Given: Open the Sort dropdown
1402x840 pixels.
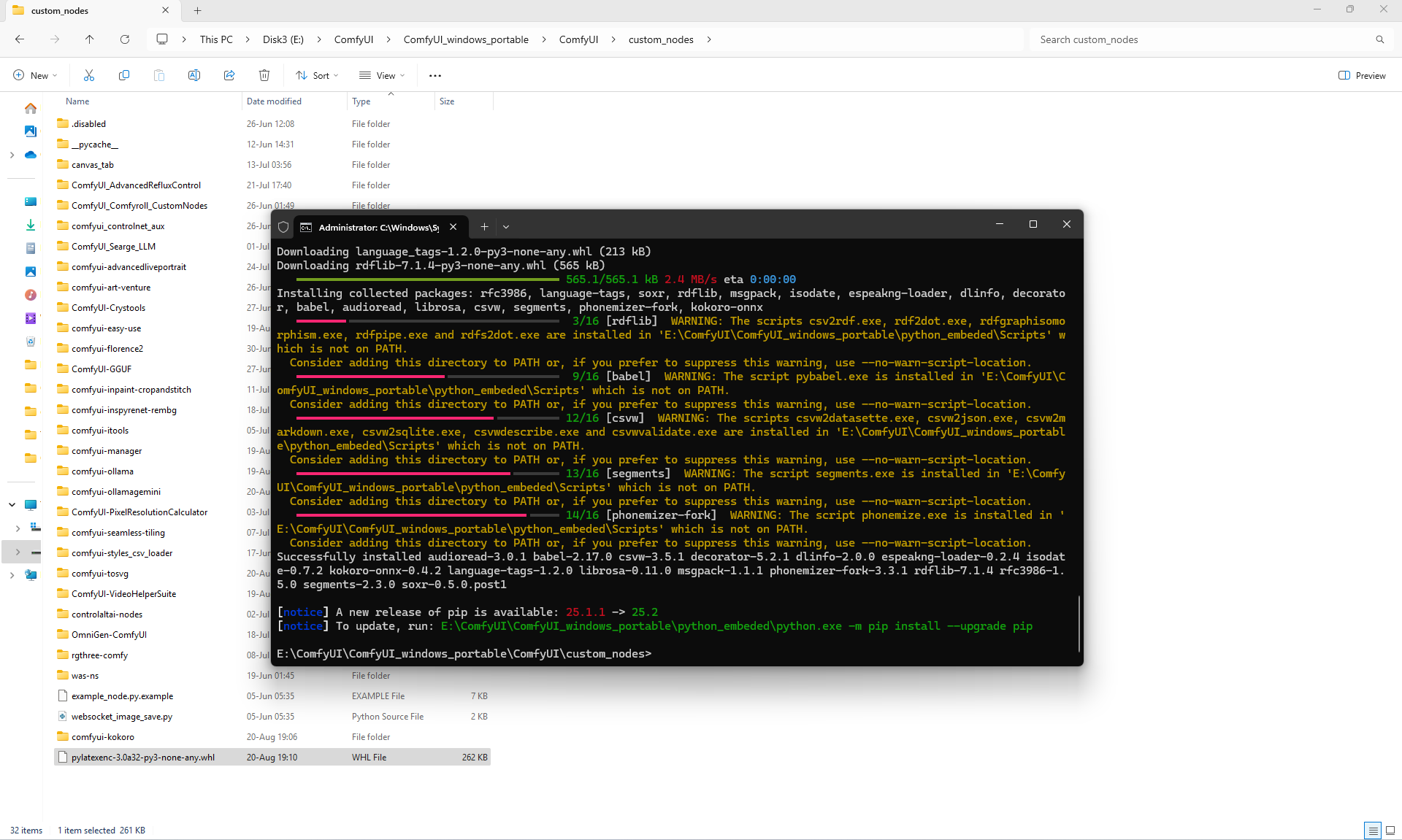Looking at the screenshot, I should 317,75.
